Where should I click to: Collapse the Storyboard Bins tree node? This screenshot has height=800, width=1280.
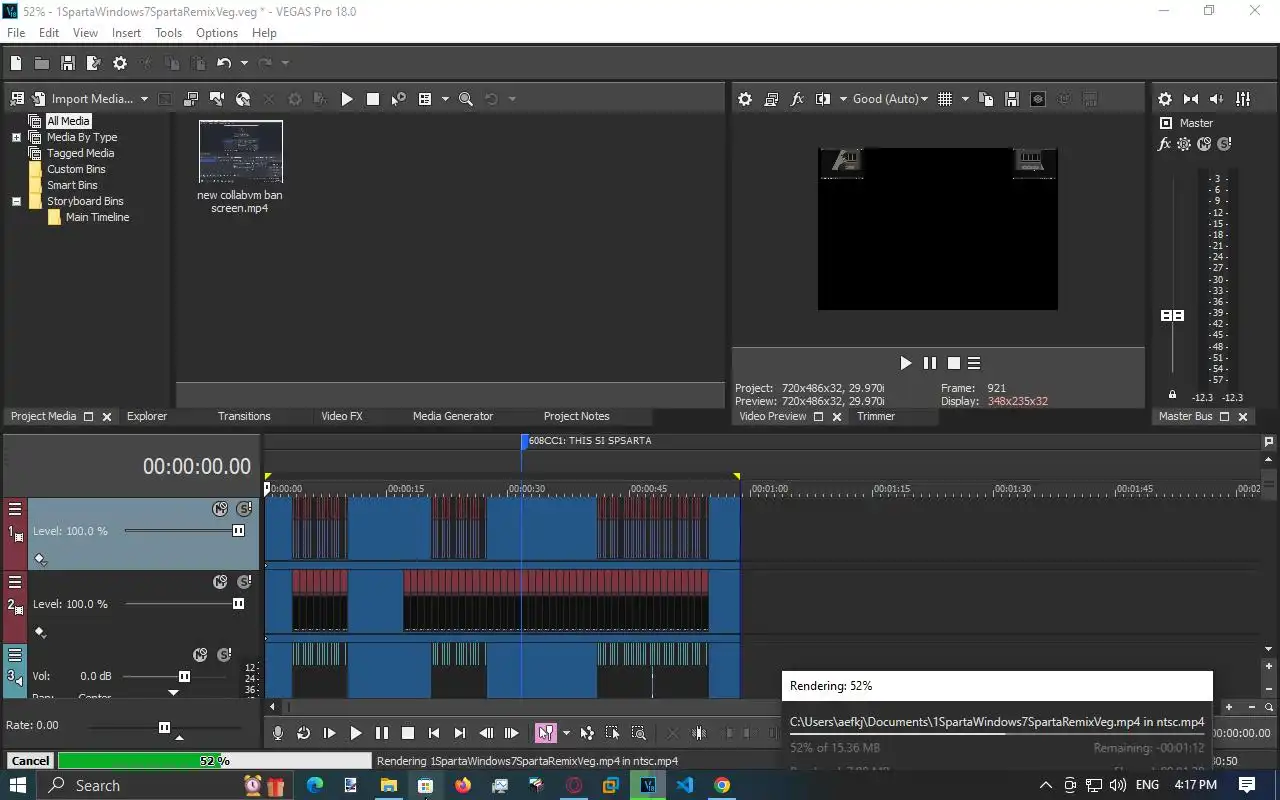16,201
